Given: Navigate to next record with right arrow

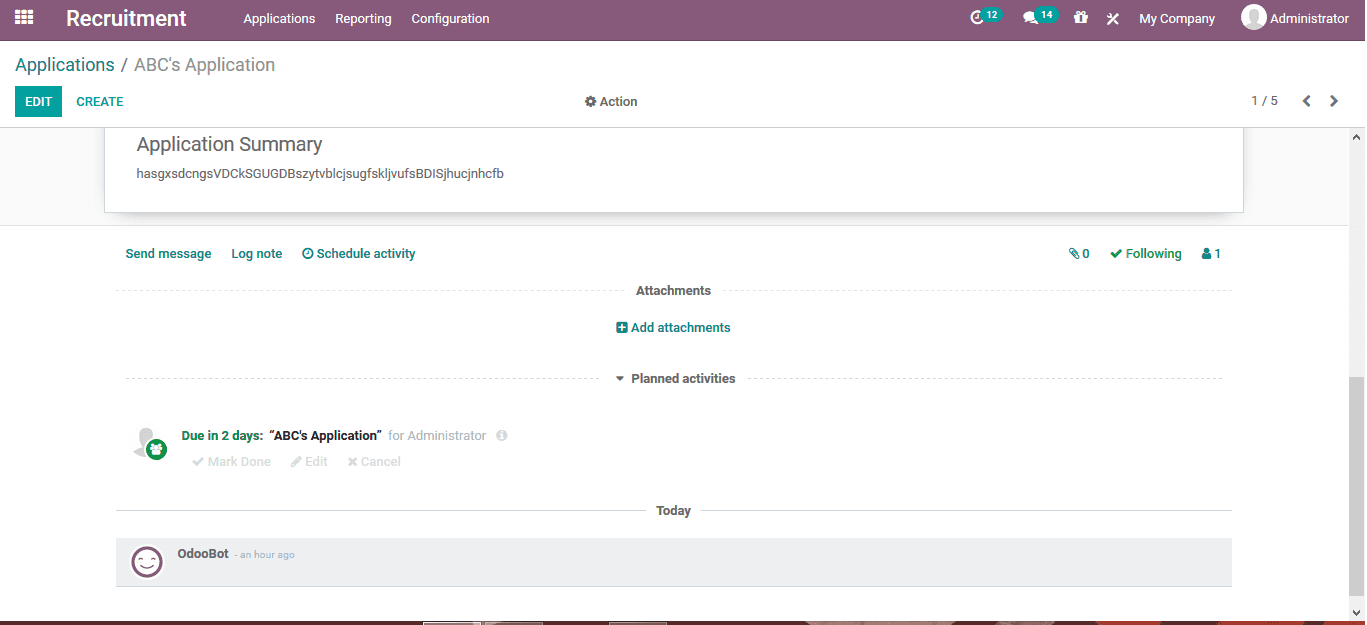Looking at the screenshot, I should (x=1333, y=101).
